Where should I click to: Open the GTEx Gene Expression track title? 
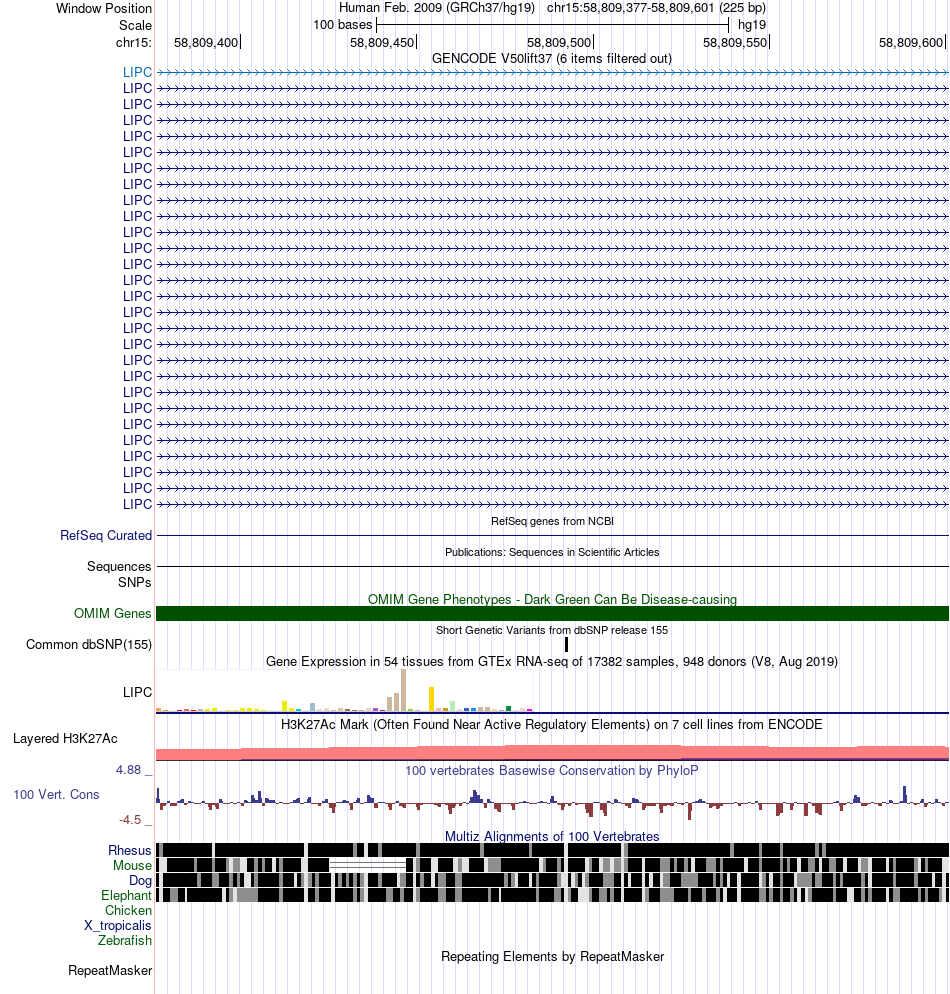[x=552, y=661]
